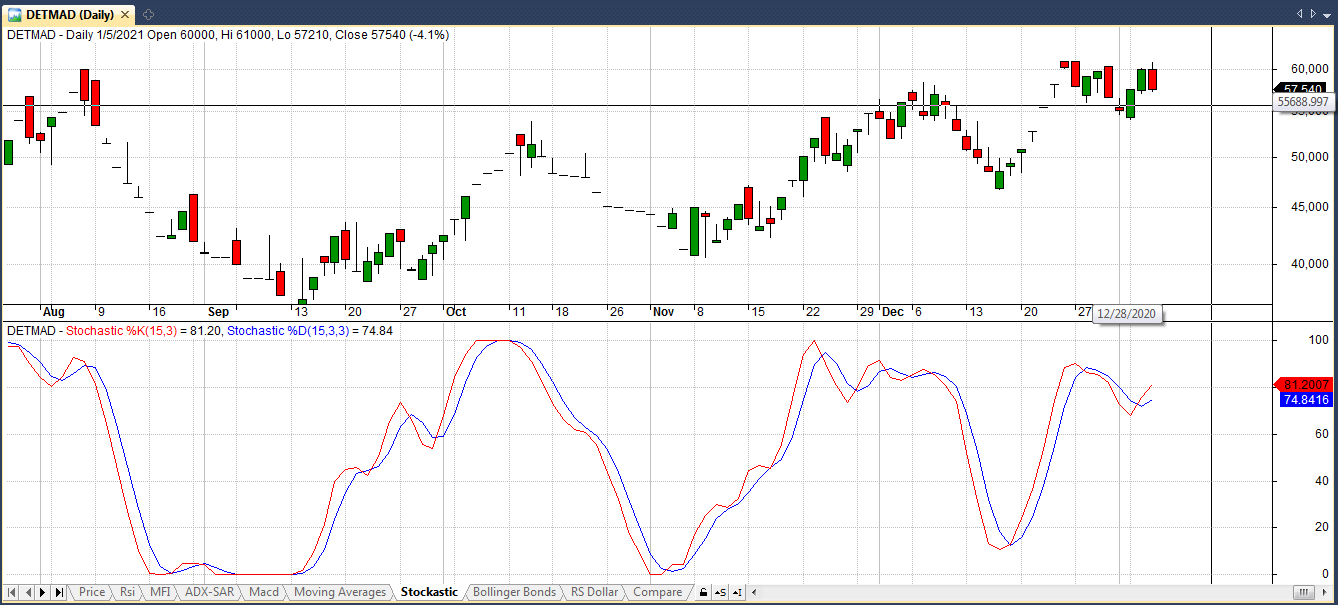Image resolution: width=1338 pixels, height=605 pixels.
Task: Jump to the last chart sheet
Action: [59, 593]
